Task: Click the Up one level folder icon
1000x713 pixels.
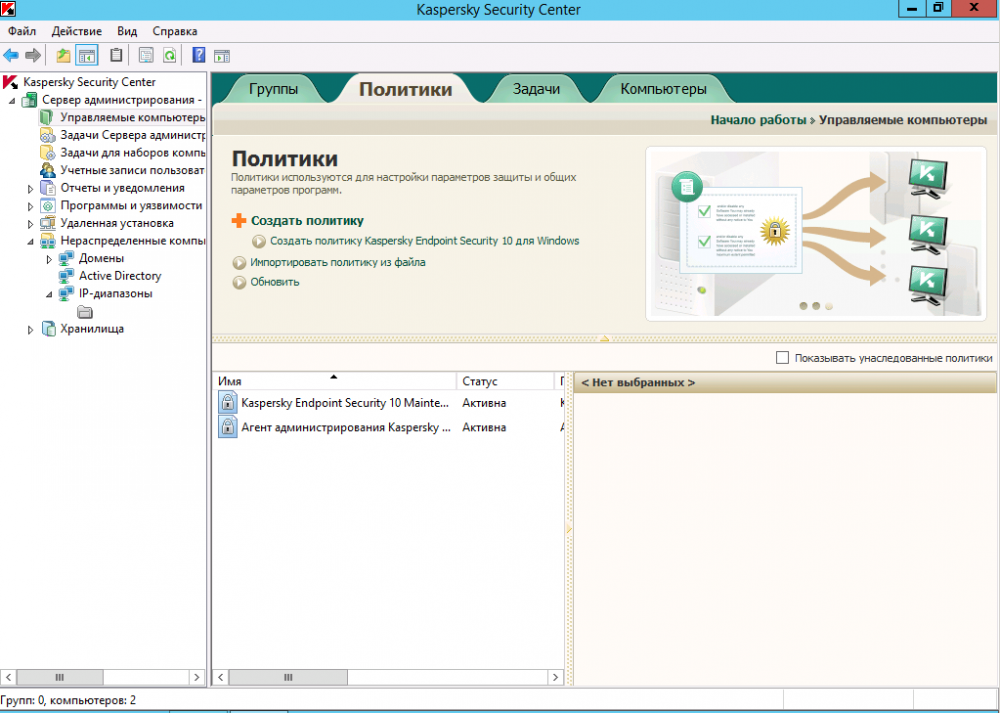Action: pyautogui.click(x=63, y=55)
